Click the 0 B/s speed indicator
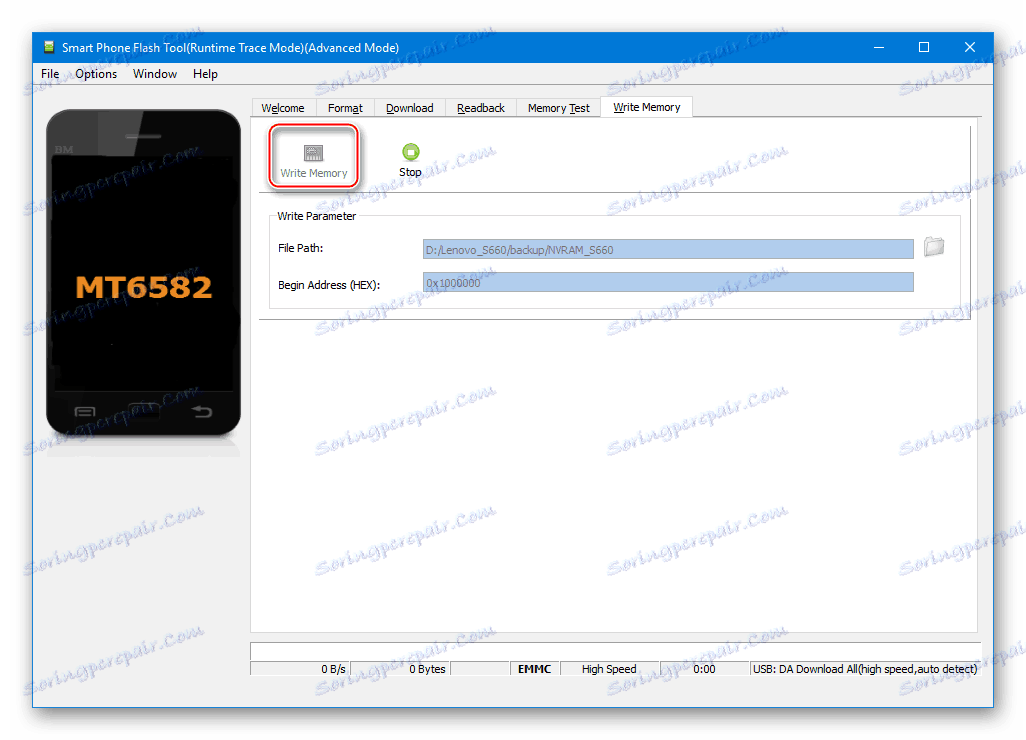The image size is (1026, 740). (x=329, y=669)
